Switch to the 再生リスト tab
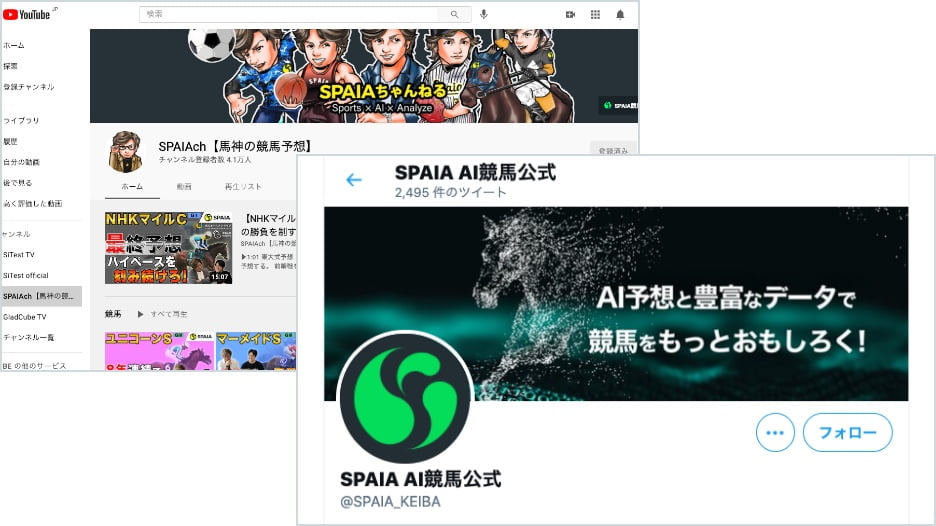 point(243,187)
